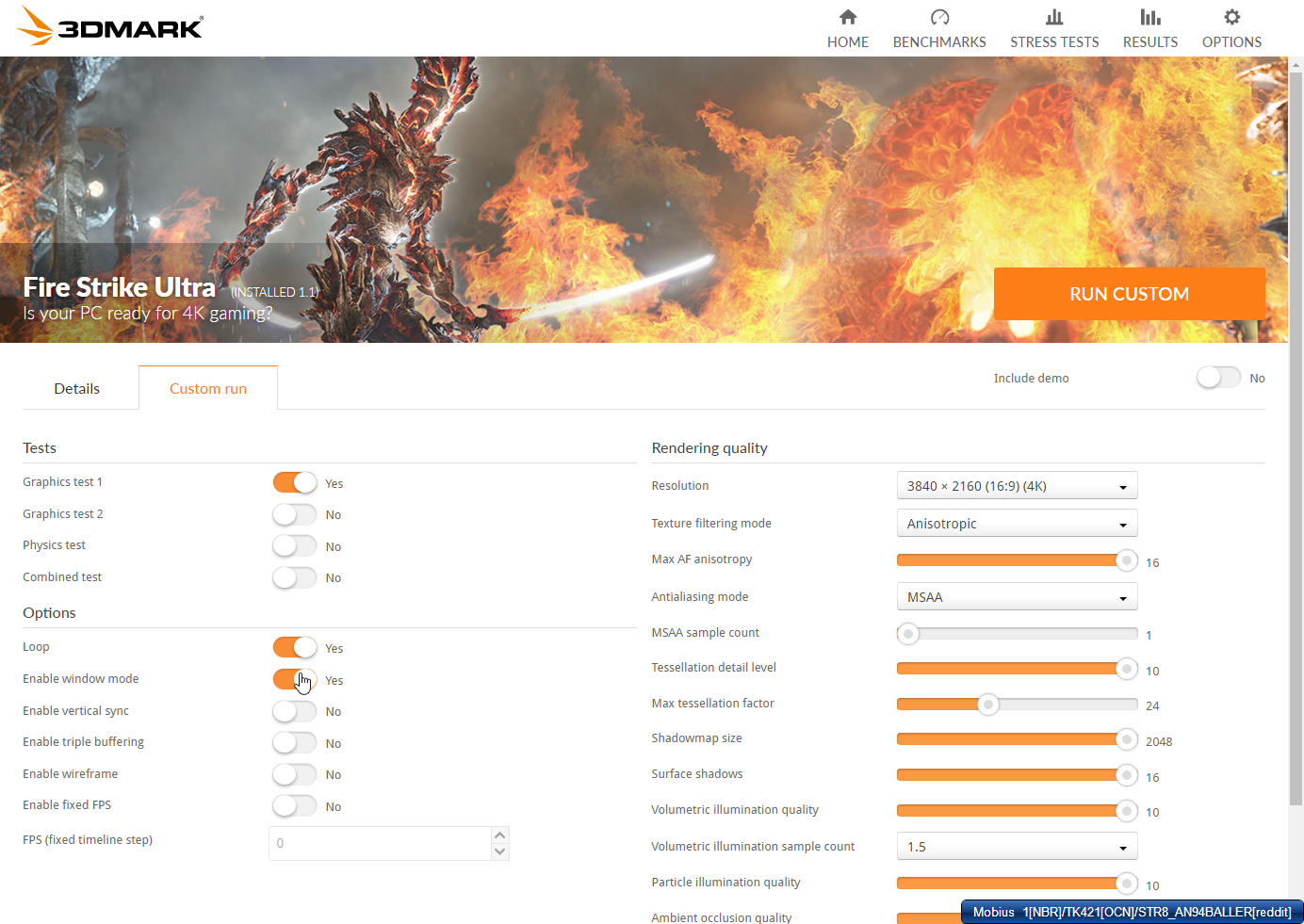Enable triple buffering toggle
Image resolution: width=1304 pixels, height=924 pixels.
[x=295, y=742]
